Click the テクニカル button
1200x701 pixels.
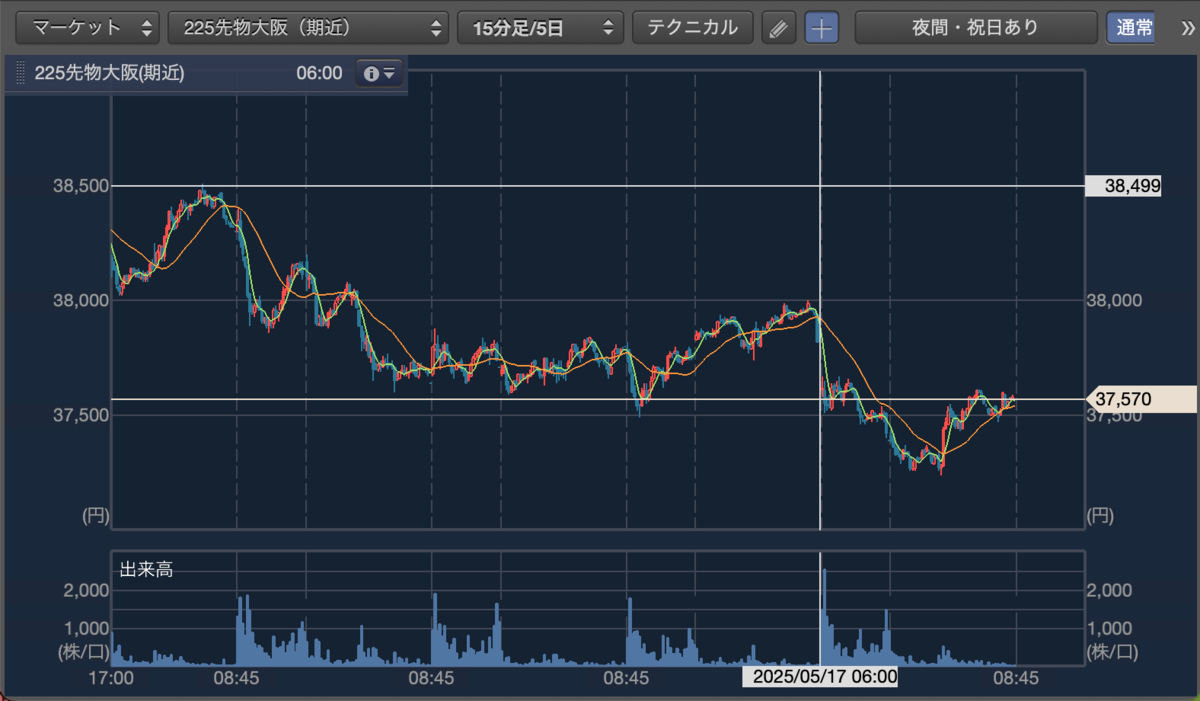coord(692,28)
